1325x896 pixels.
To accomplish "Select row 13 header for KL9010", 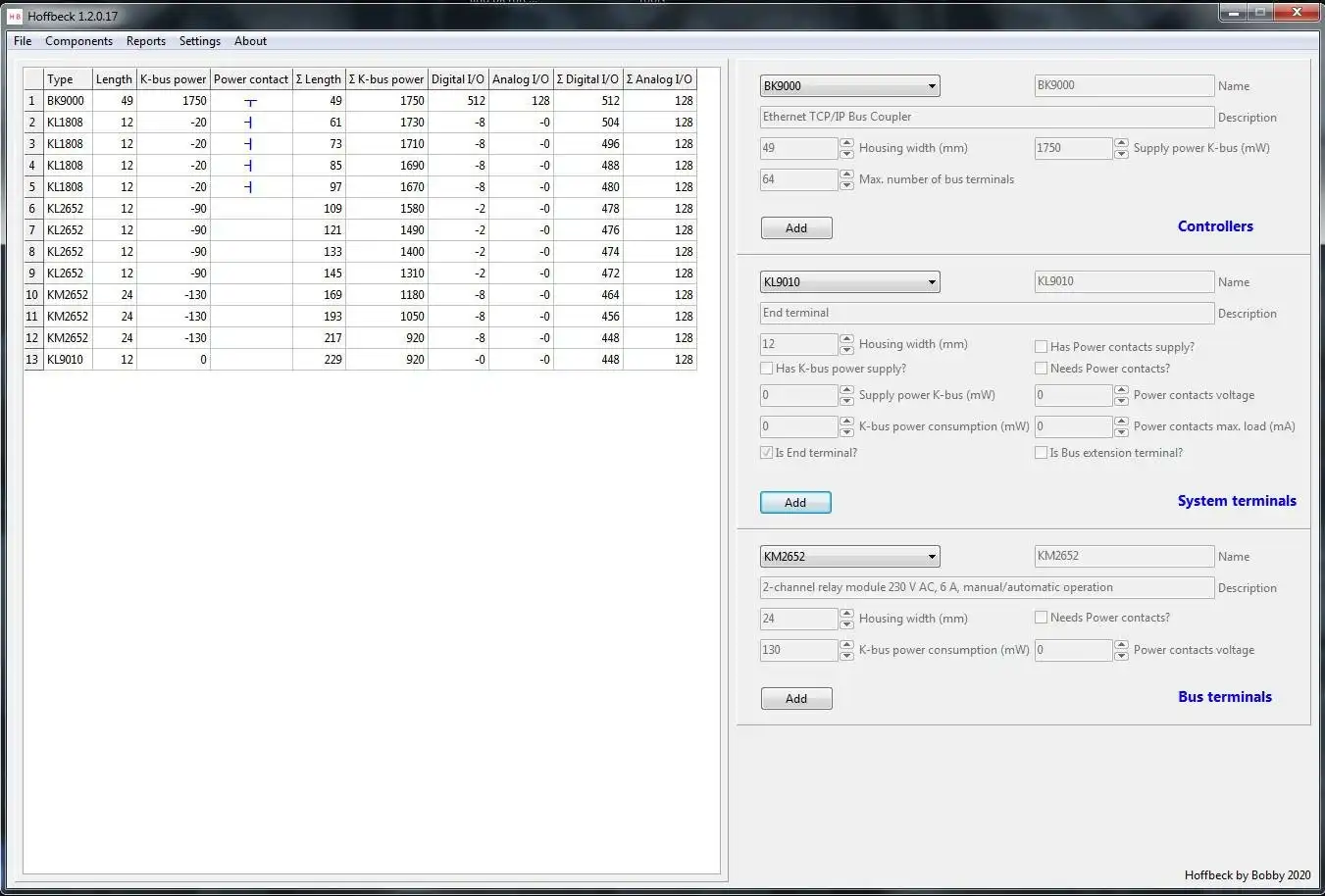I will 32,360.
